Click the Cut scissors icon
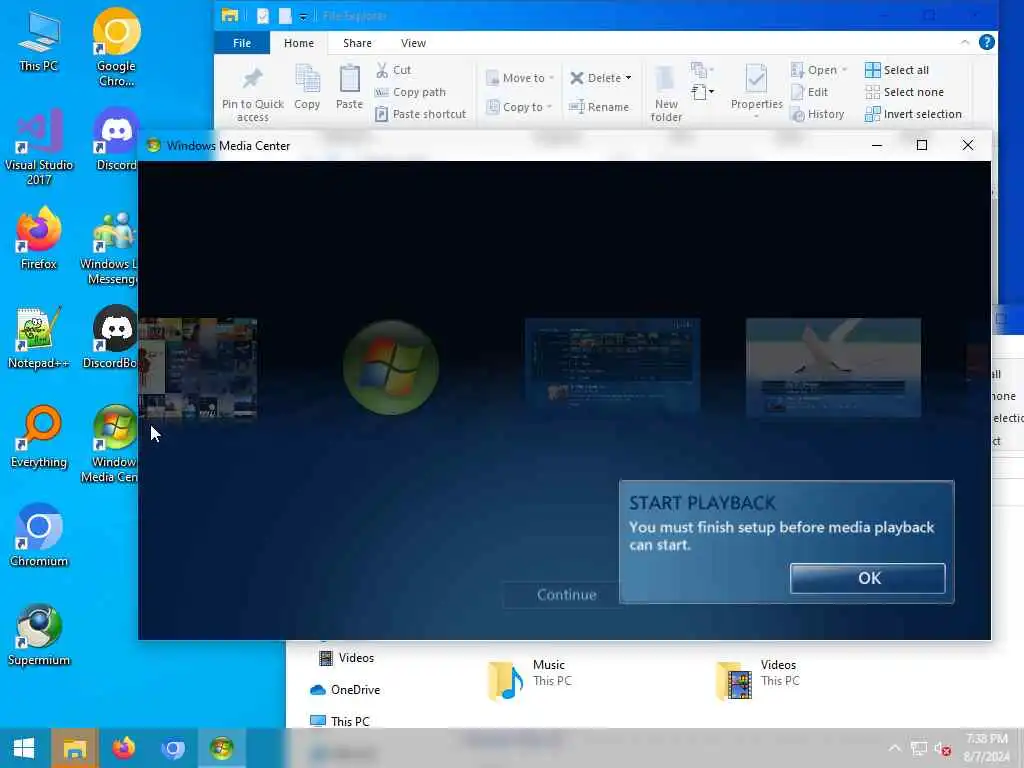1024x768 pixels. tap(382, 70)
